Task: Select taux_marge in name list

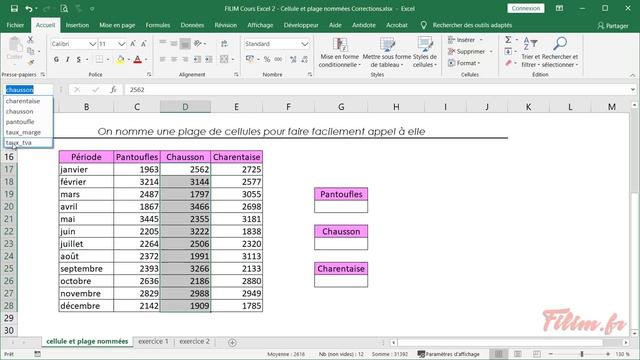Action: (28, 132)
